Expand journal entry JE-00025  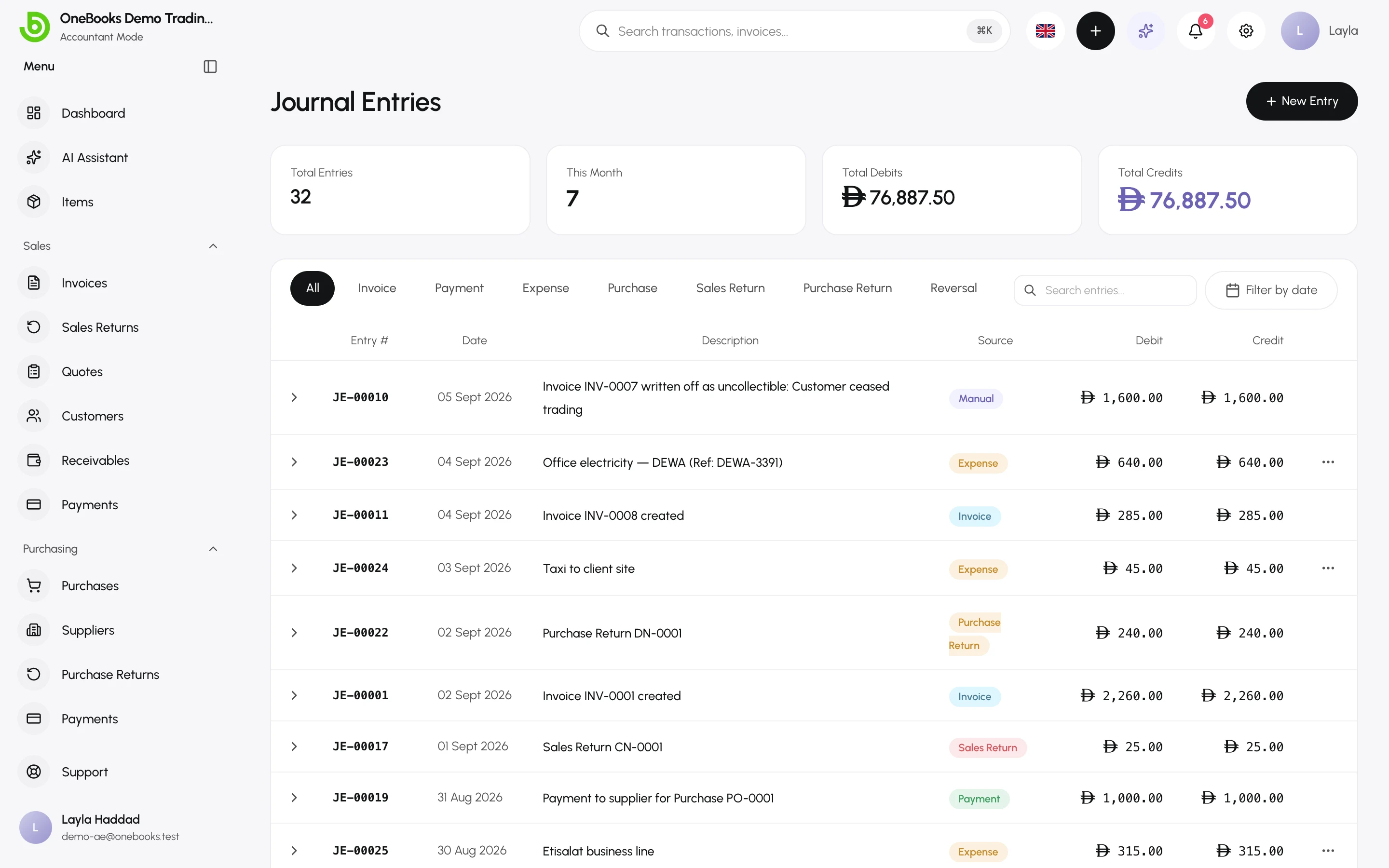[x=294, y=851]
